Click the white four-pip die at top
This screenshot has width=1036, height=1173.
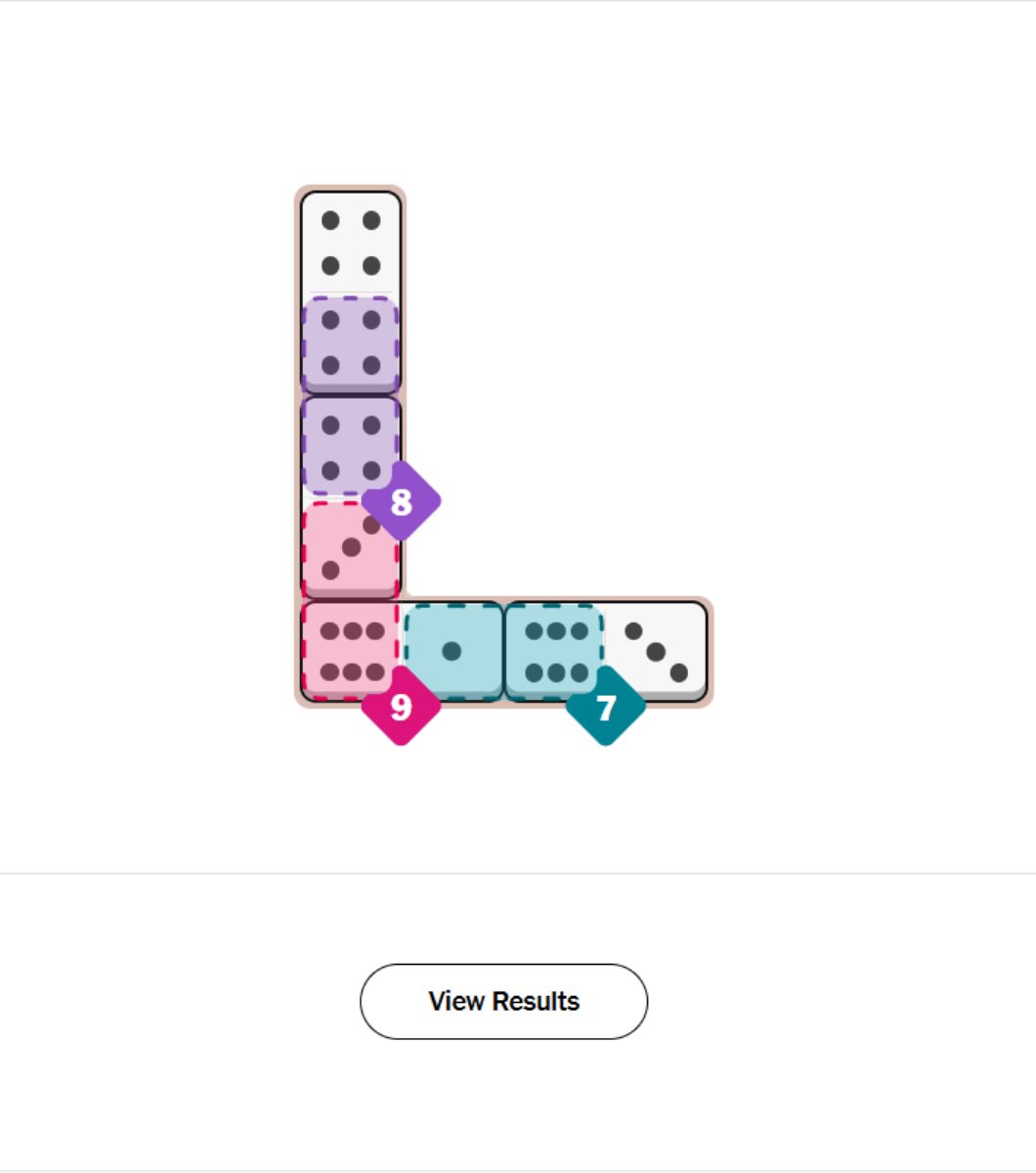coord(351,242)
